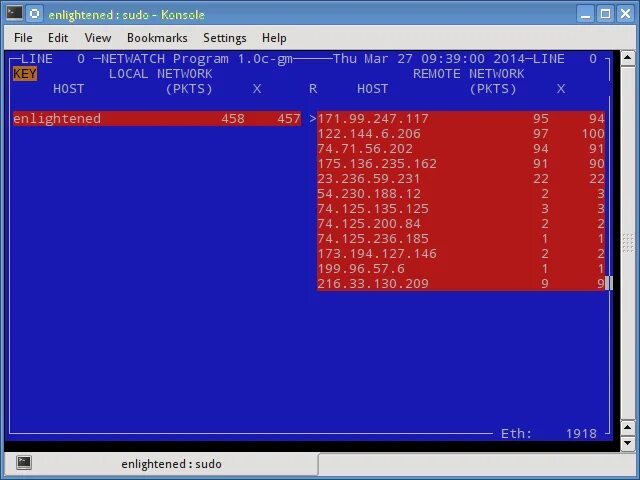Click the local packet count 458
This screenshot has width=640, height=480.
pyautogui.click(x=233, y=119)
